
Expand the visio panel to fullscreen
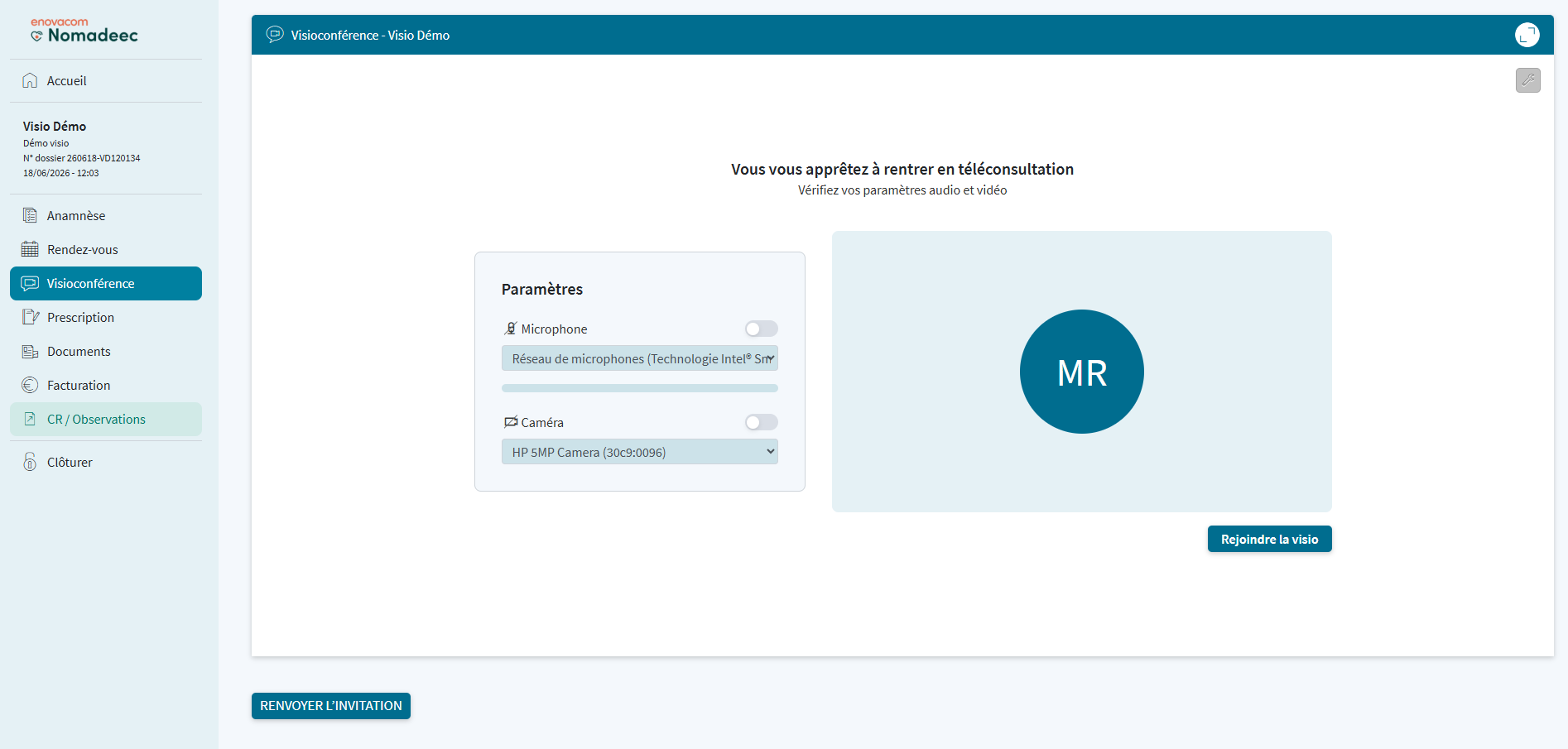(1527, 35)
